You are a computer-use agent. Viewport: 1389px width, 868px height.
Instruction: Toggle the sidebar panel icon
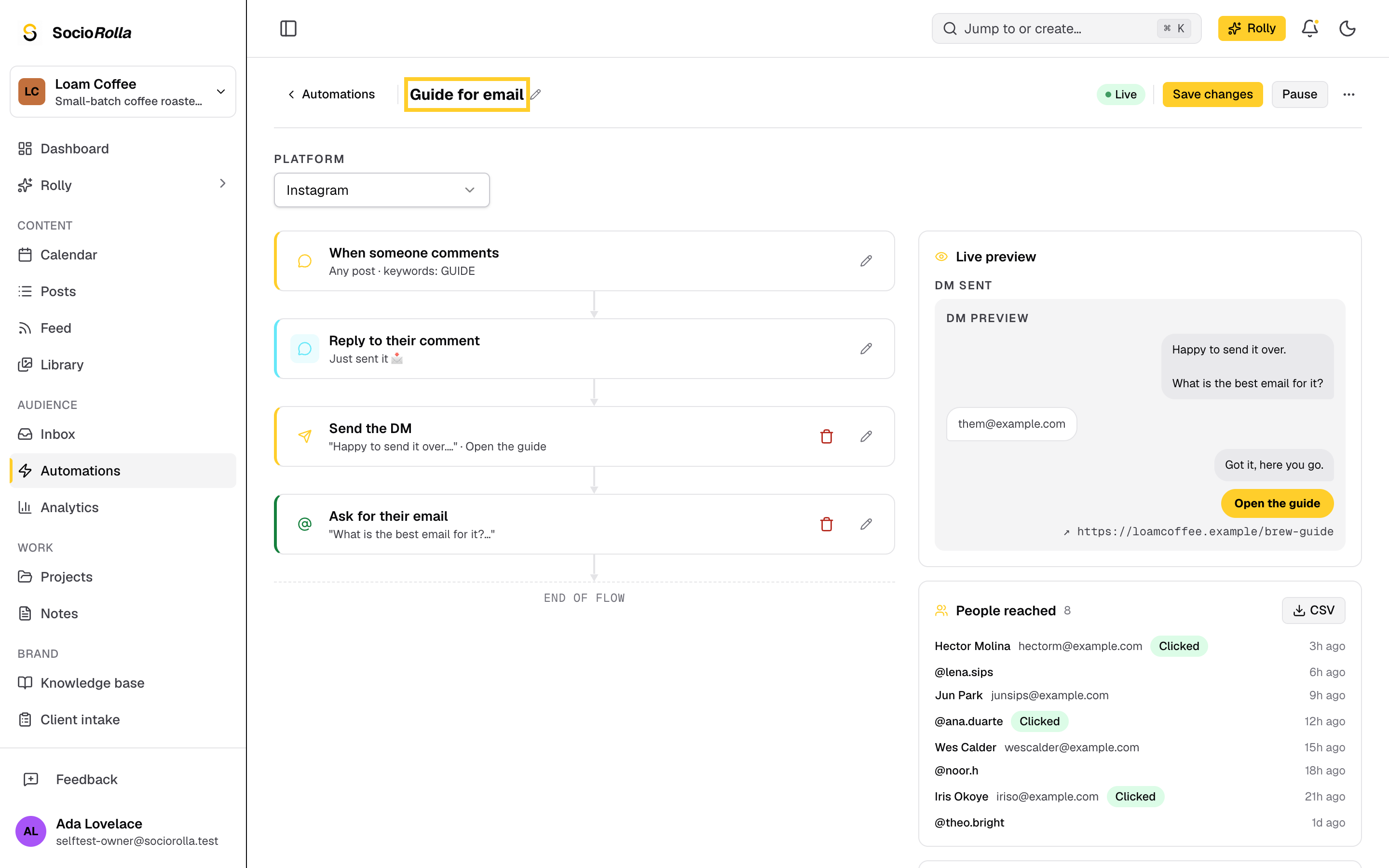(x=288, y=29)
